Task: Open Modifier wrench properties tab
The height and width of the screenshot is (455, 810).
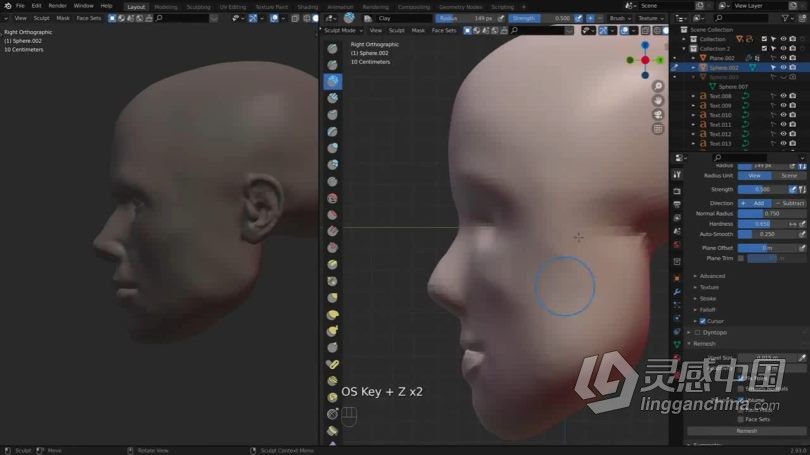Action: click(x=677, y=292)
